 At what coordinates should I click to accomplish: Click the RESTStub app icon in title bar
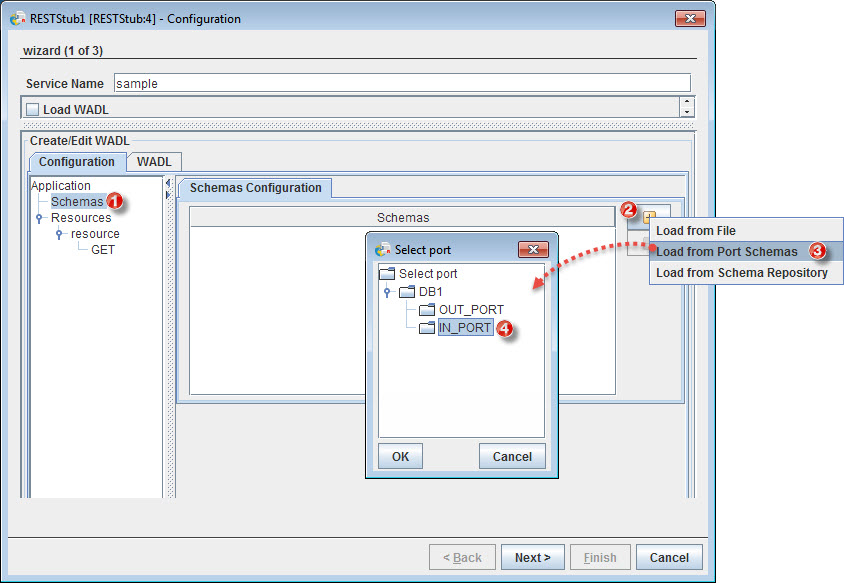click(17, 18)
